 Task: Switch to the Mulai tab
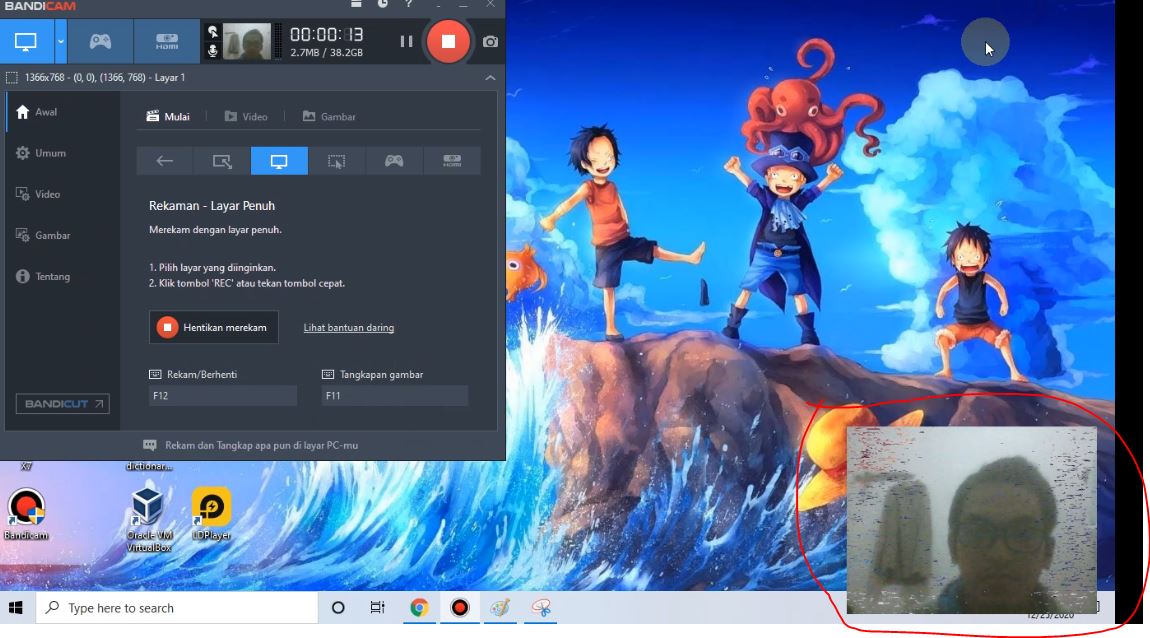pyautogui.click(x=168, y=117)
